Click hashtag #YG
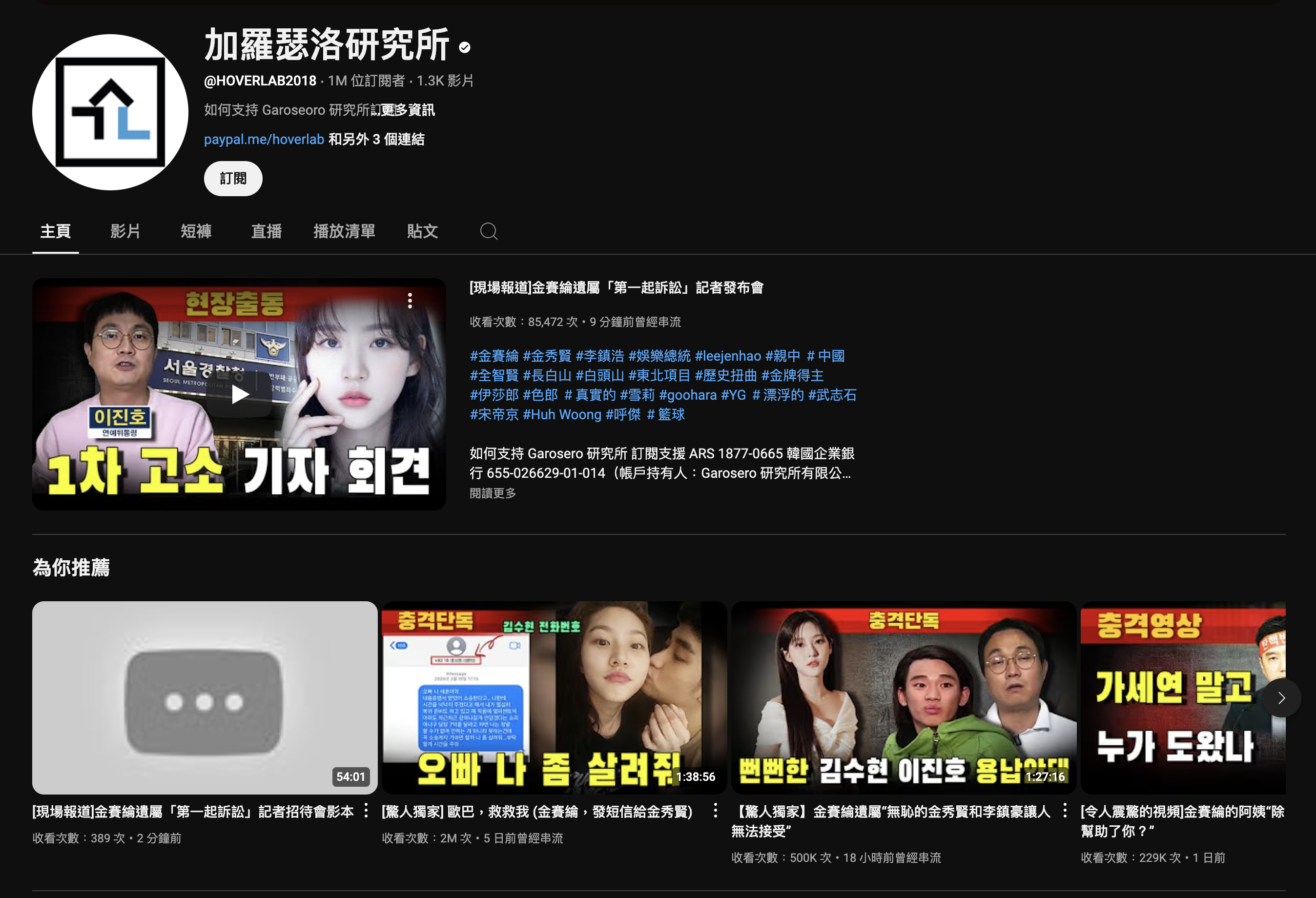Screen dimensions: 1316x898 click(x=734, y=395)
